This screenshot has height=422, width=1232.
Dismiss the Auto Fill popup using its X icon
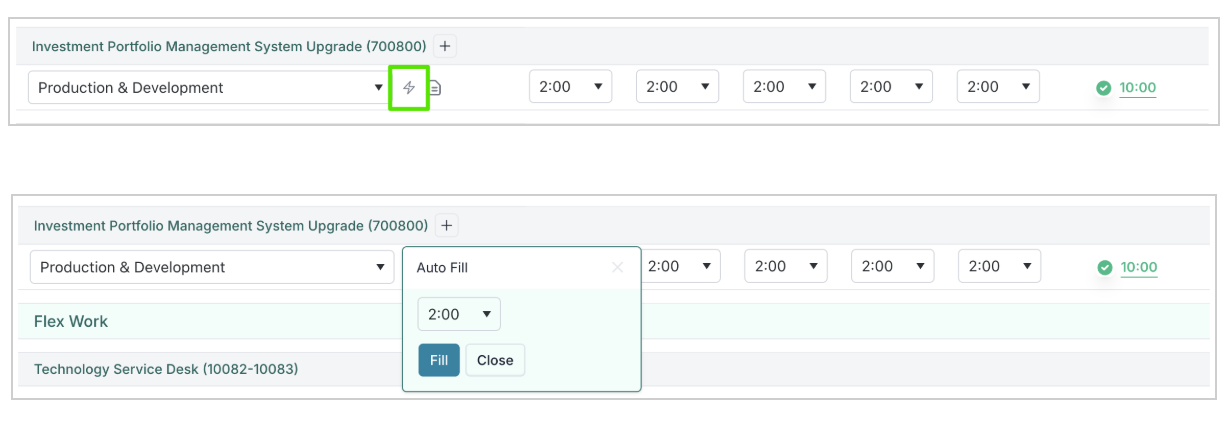click(617, 267)
